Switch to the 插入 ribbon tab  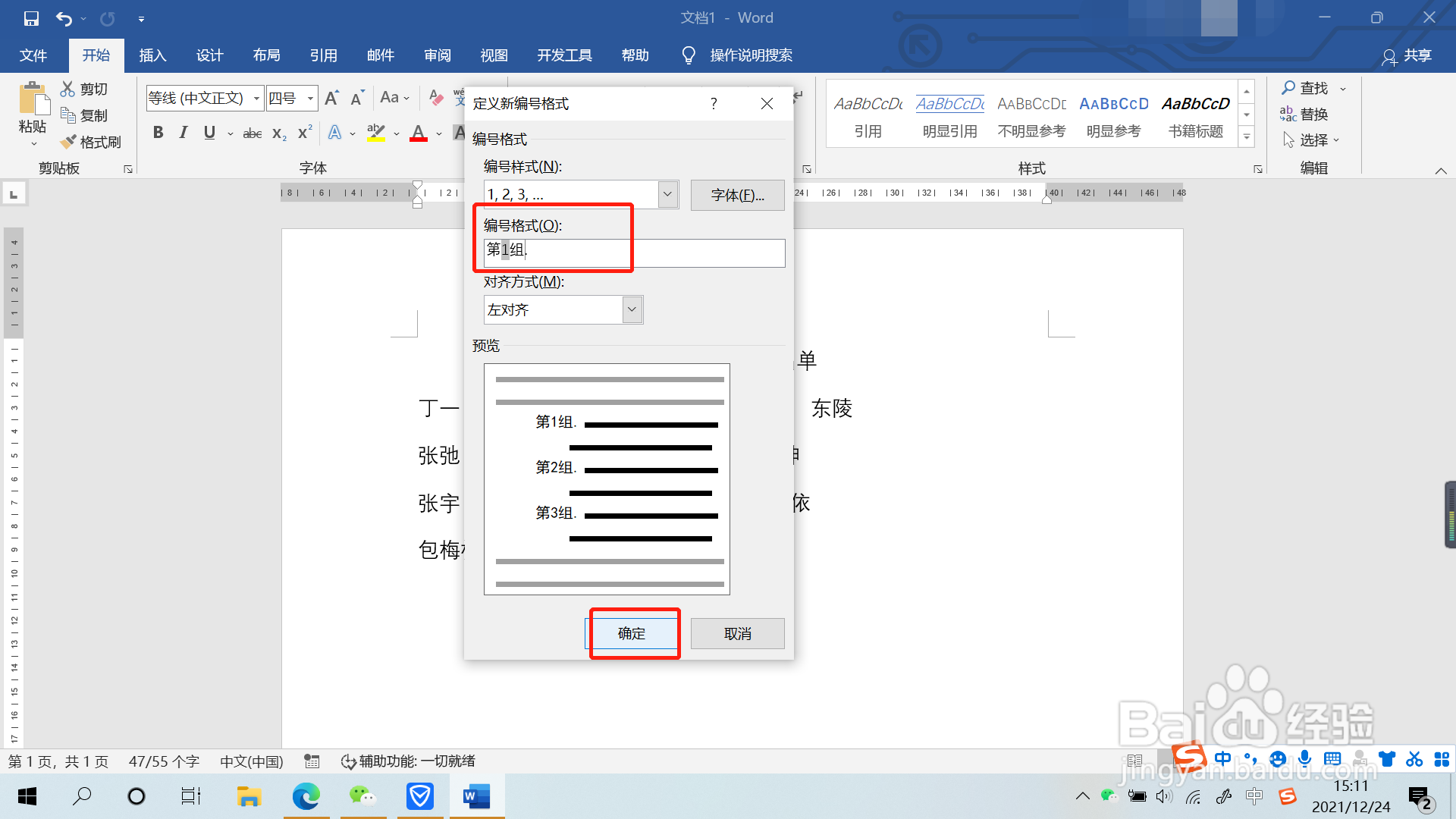[152, 55]
